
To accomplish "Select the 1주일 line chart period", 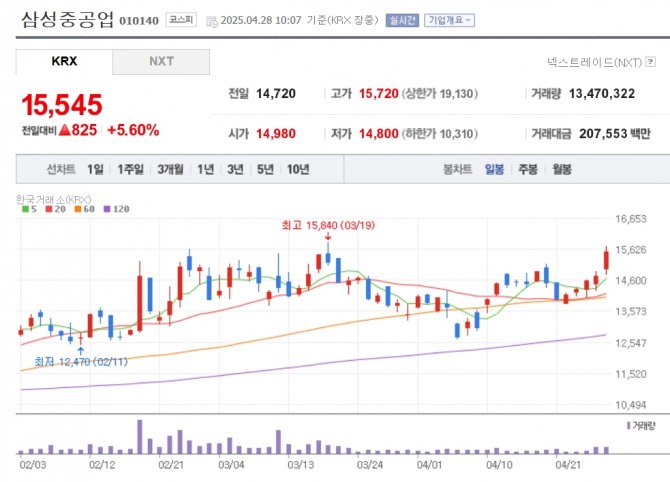I will (131, 170).
